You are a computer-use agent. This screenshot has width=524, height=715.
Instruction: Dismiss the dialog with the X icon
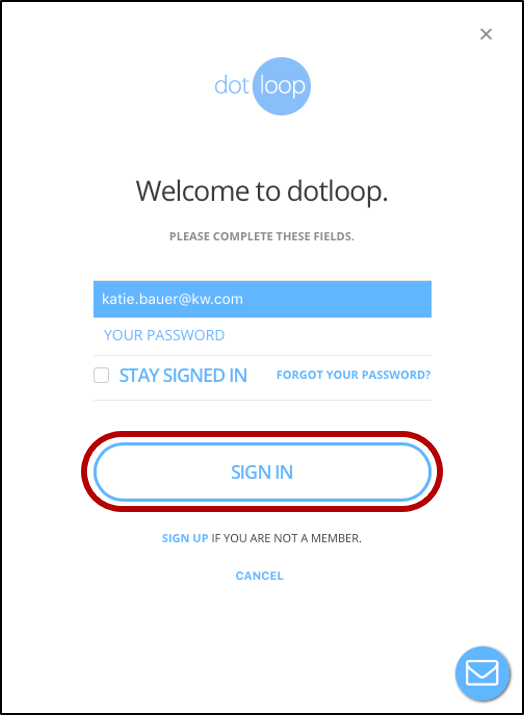[486, 34]
